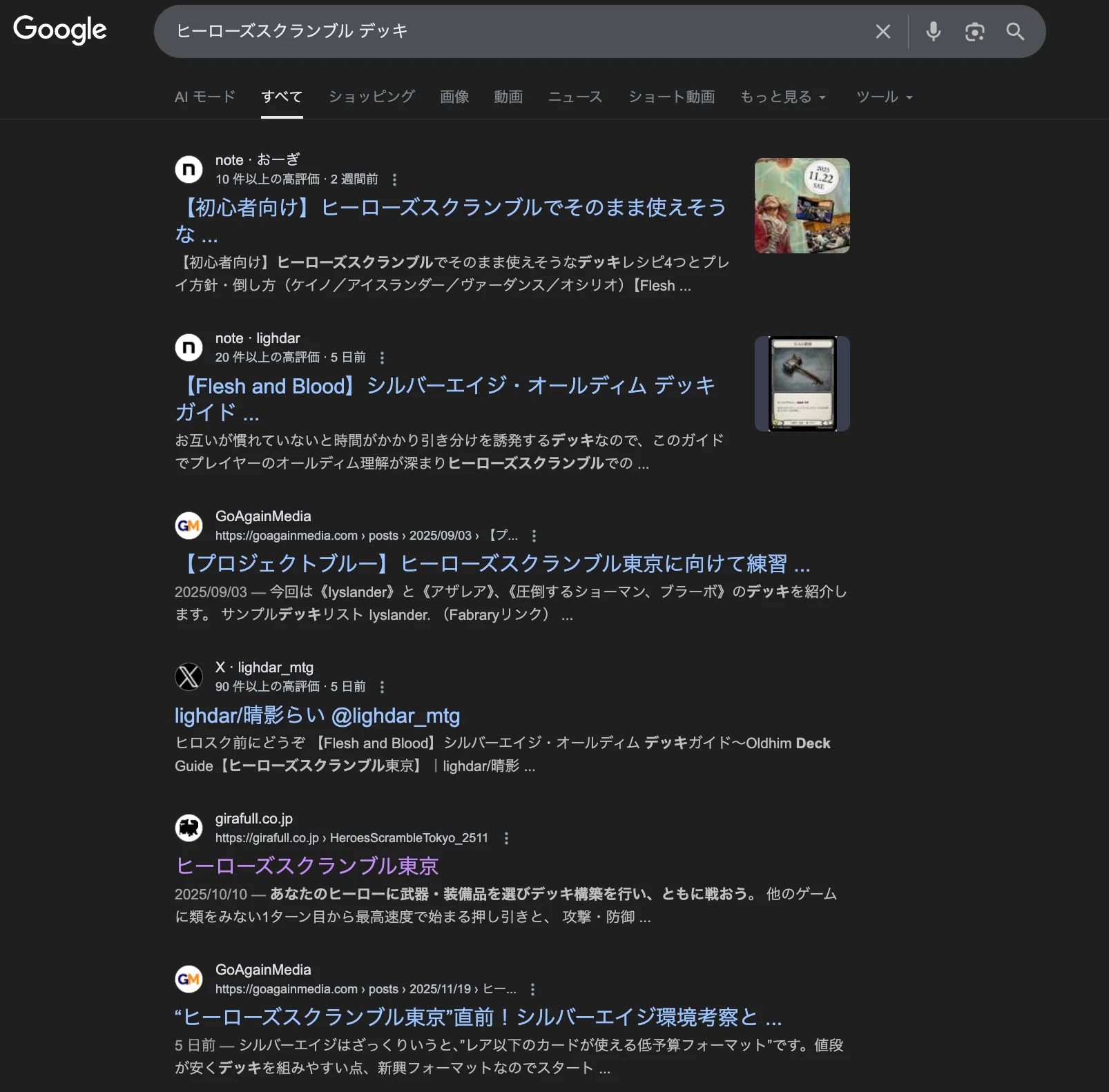This screenshot has height=1092, width=1109.
Task: Open the three-dot menu of the note おーぎ result
Action: [x=394, y=179]
